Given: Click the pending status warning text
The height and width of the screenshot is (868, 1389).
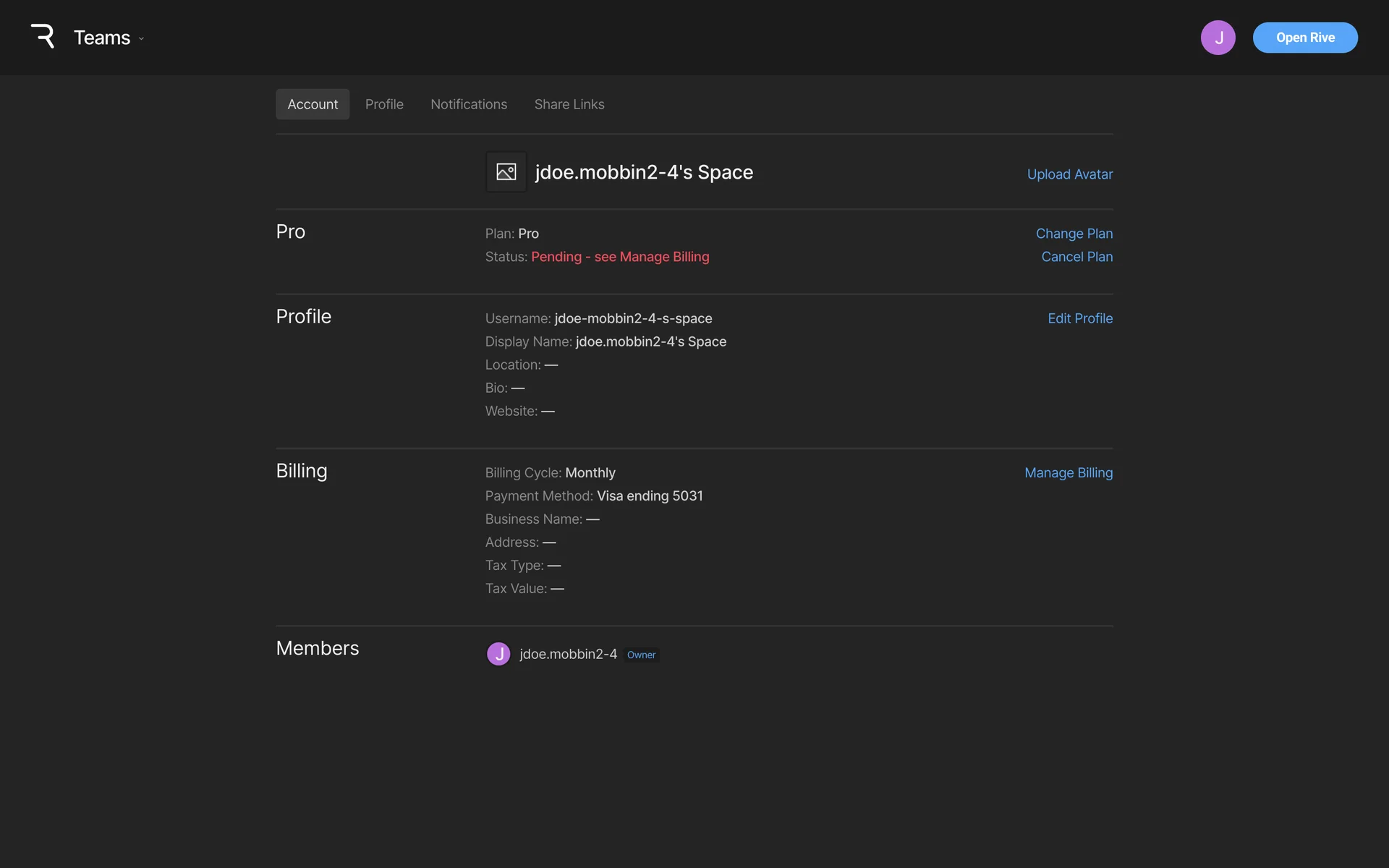Looking at the screenshot, I should click(620, 257).
